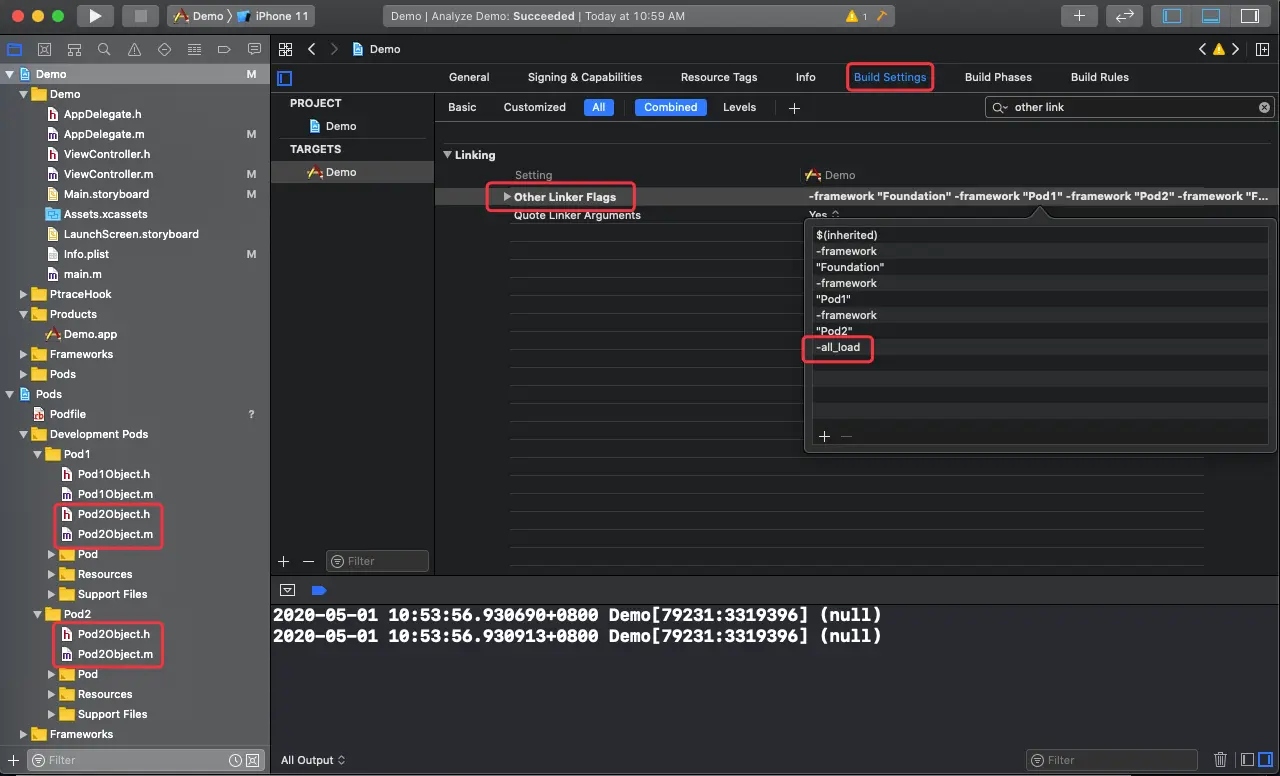This screenshot has width=1280, height=776.
Task: Select the -all_load flag row
Action: click(1040, 347)
